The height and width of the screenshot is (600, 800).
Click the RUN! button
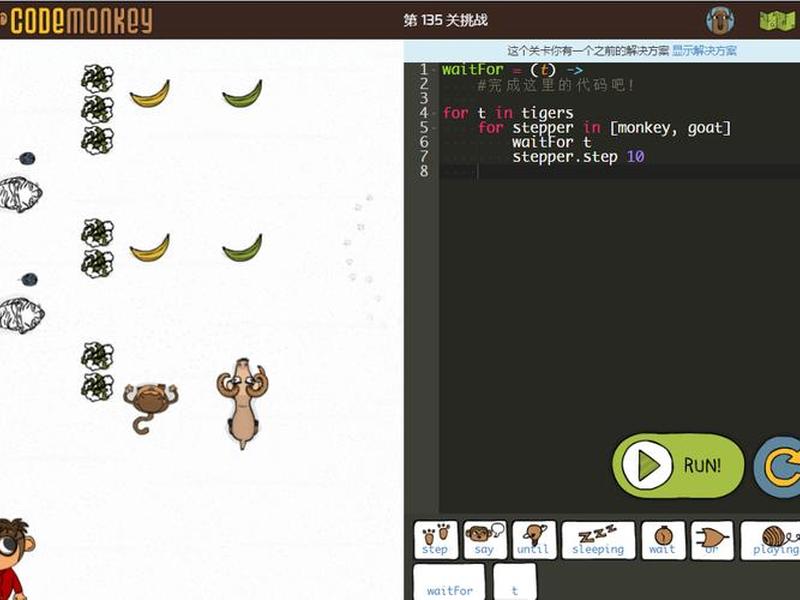[x=678, y=465]
